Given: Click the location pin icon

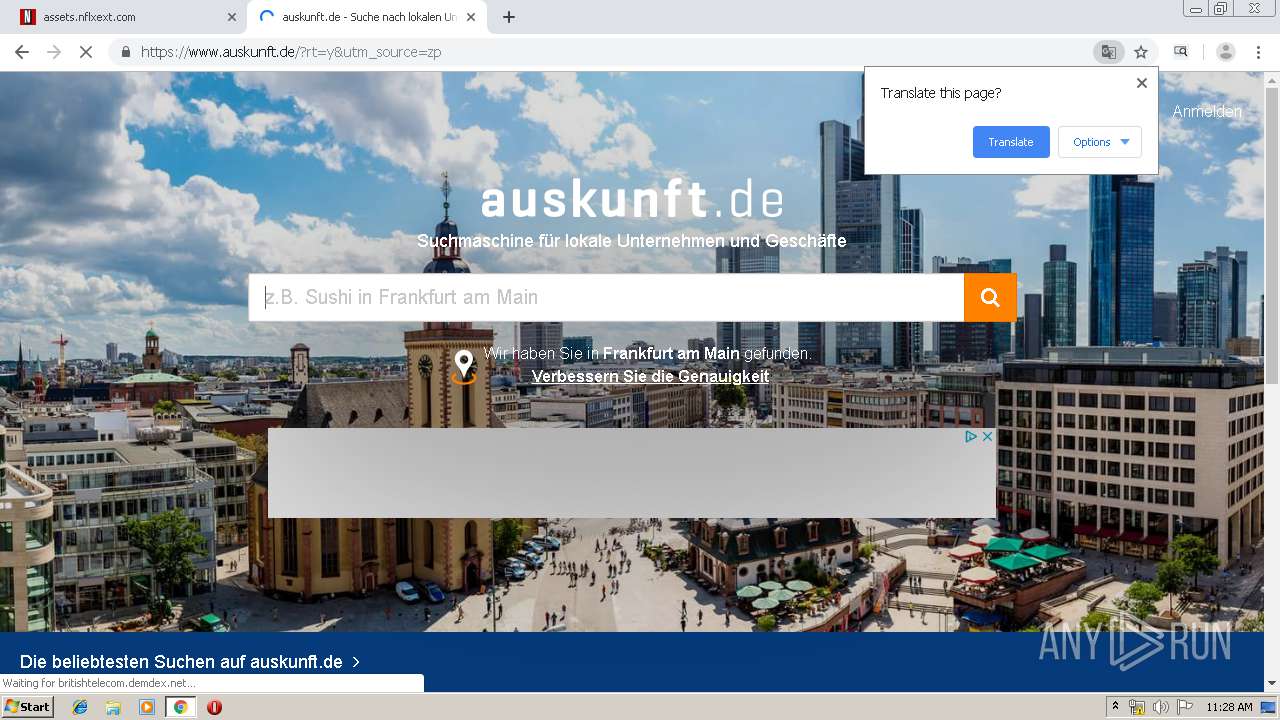Looking at the screenshot, I should 464,366.
